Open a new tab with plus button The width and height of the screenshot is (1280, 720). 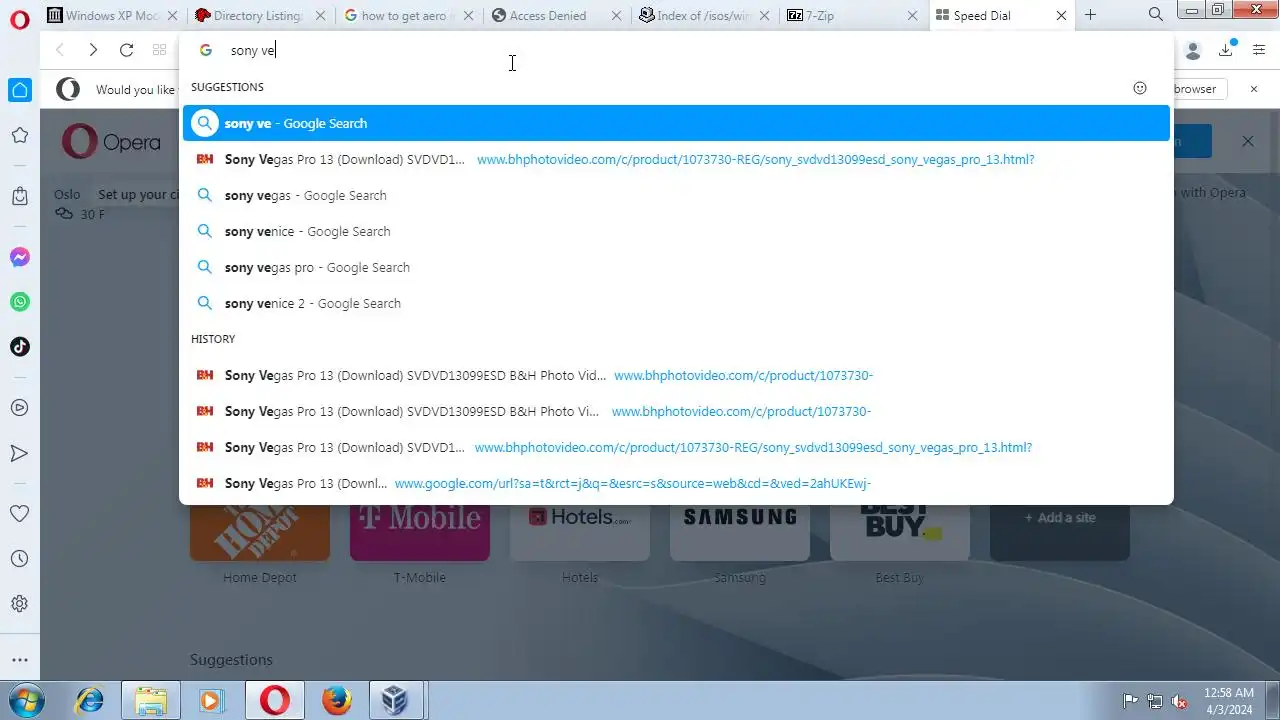1091,15
